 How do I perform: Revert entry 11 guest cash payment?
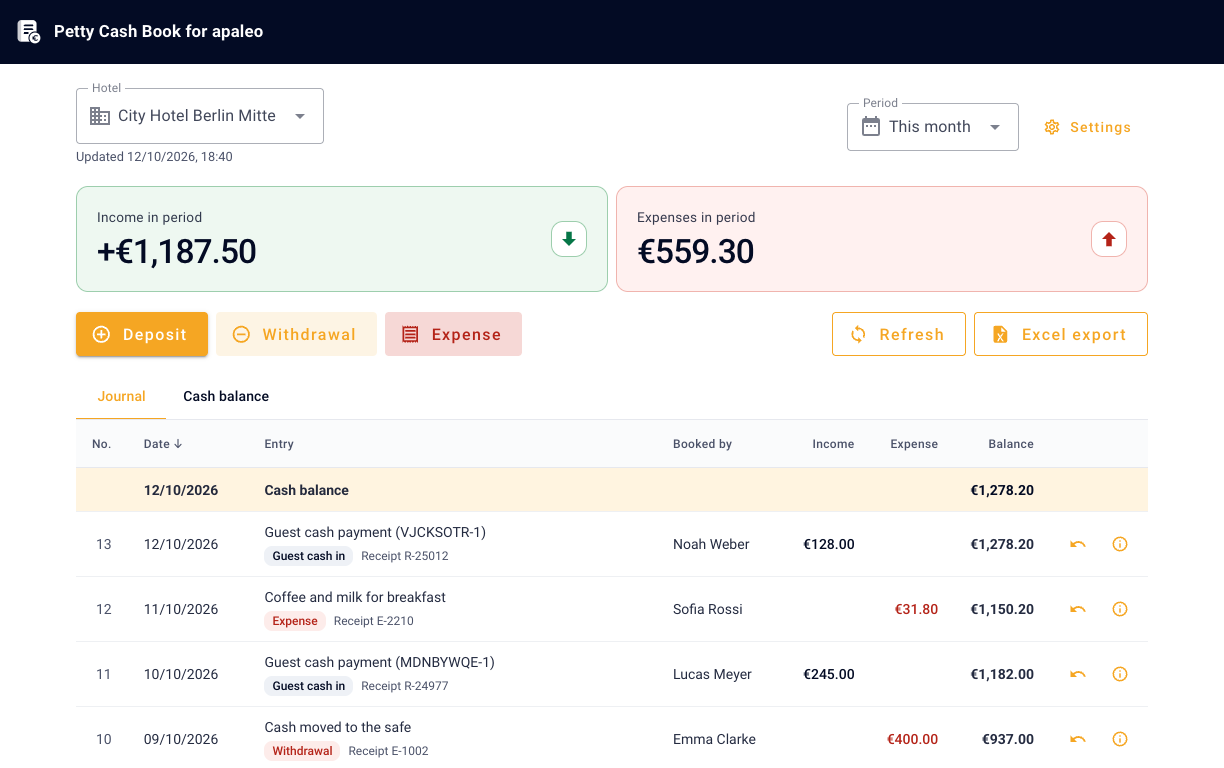1077,674
